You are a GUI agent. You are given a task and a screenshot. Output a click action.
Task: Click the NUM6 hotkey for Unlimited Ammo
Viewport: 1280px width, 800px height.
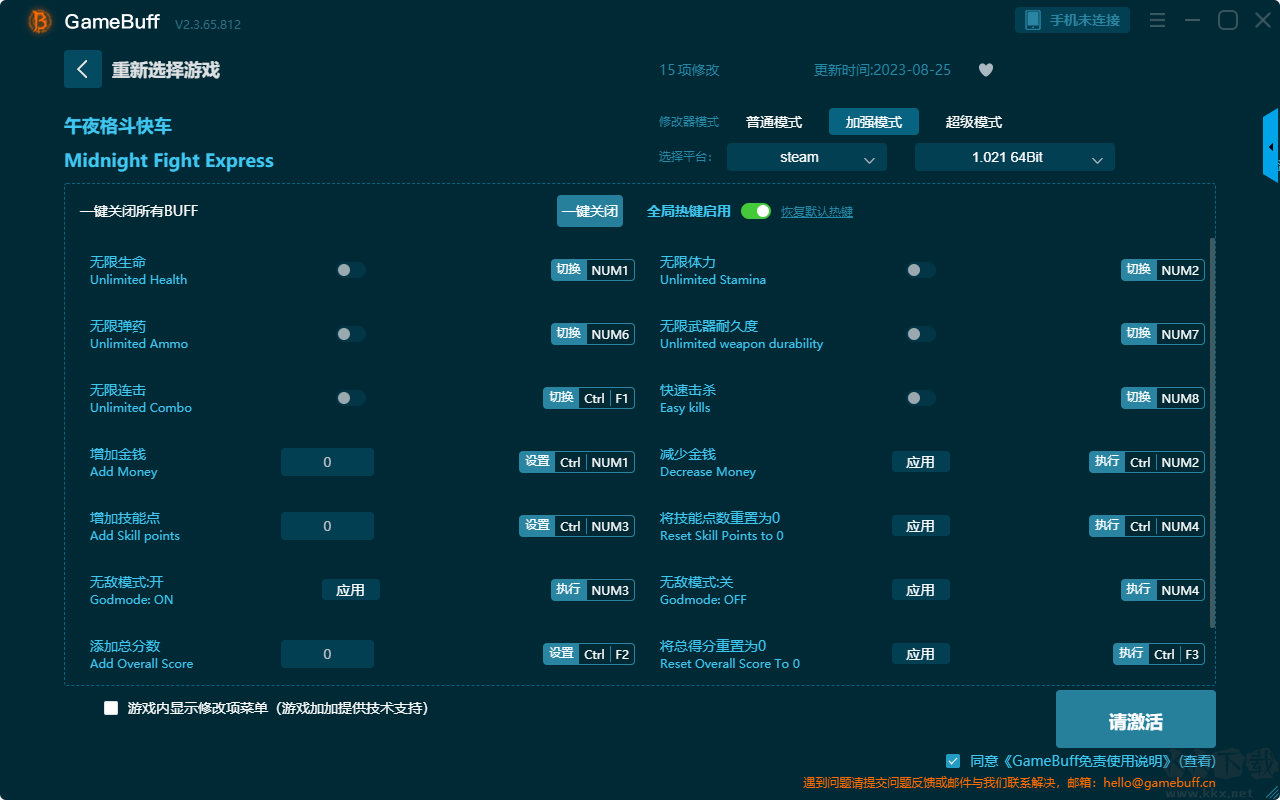point(593,334)
